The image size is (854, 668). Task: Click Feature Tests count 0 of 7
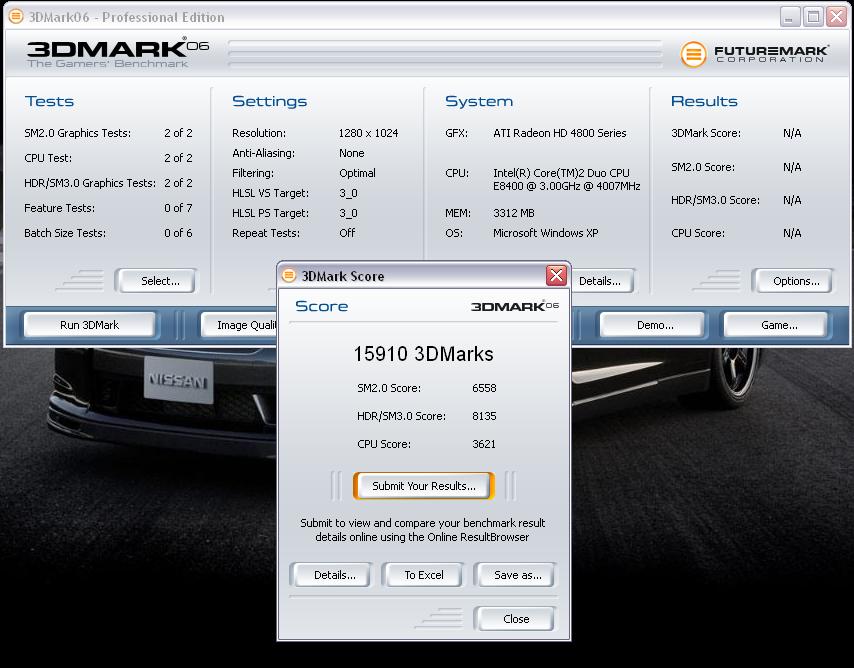pos(178,208)
